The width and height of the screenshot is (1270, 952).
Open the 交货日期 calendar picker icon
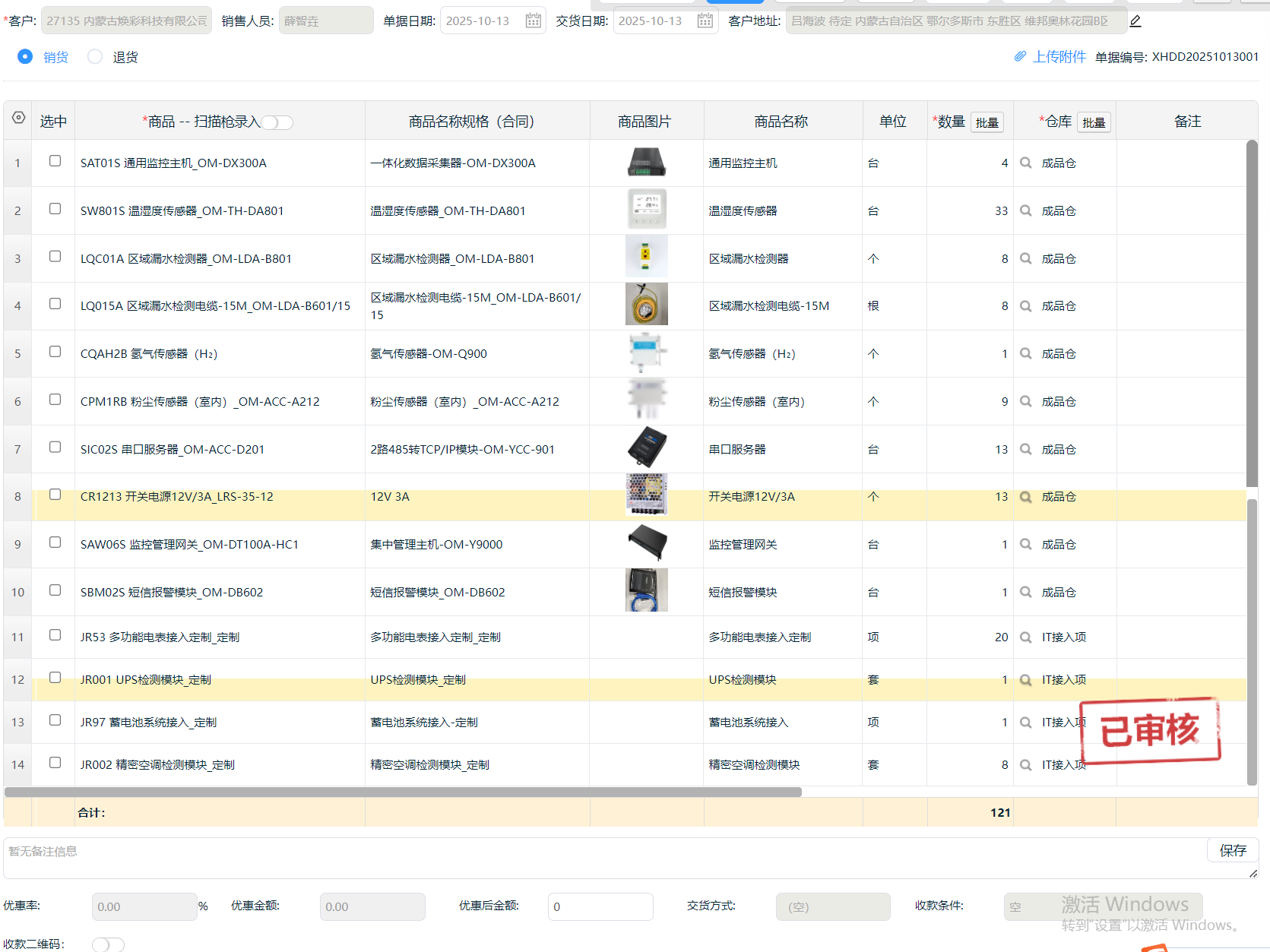tap(705, 21)
